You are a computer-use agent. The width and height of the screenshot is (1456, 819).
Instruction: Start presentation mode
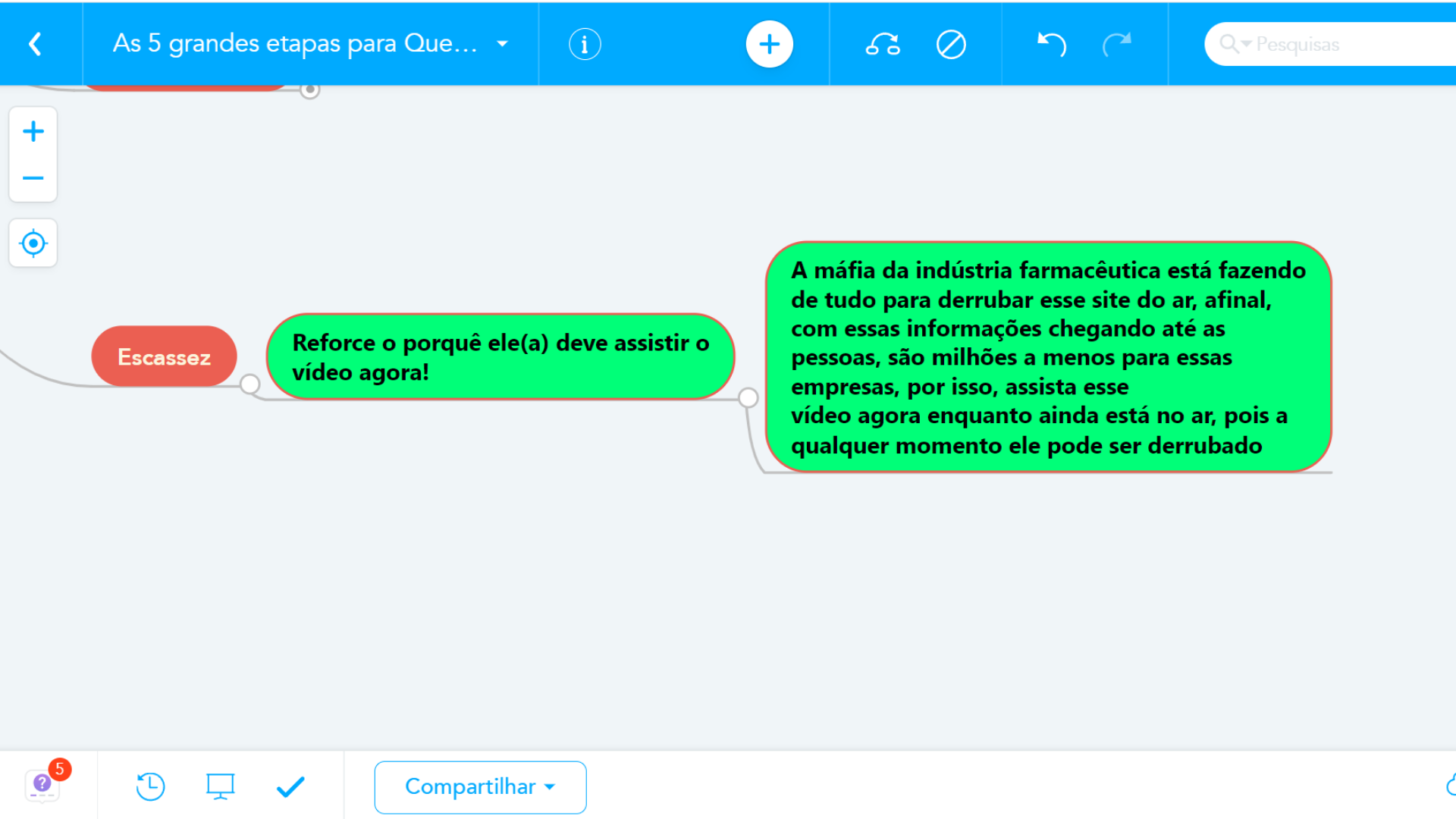coord(220,786)
